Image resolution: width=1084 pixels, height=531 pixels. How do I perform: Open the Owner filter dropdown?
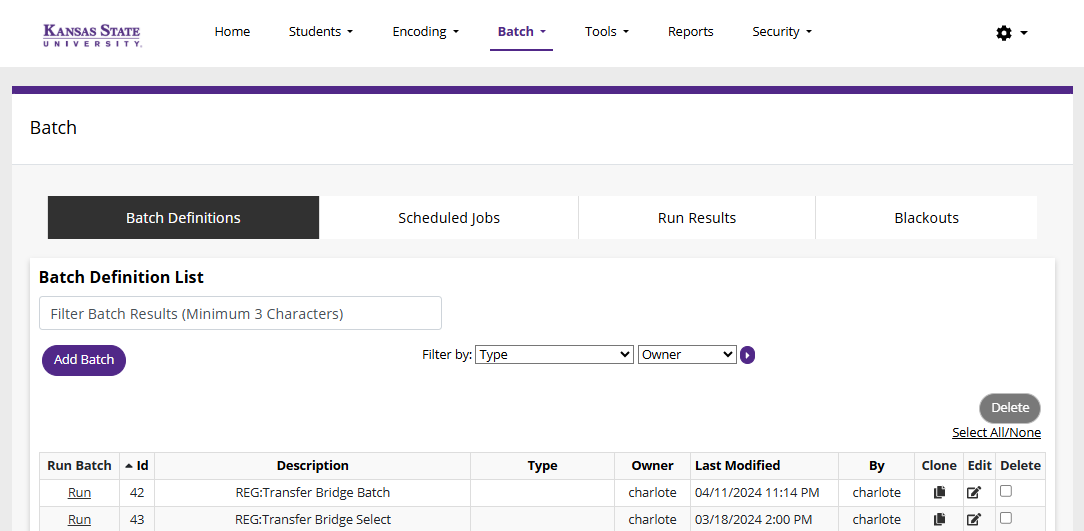click(687, 355)
